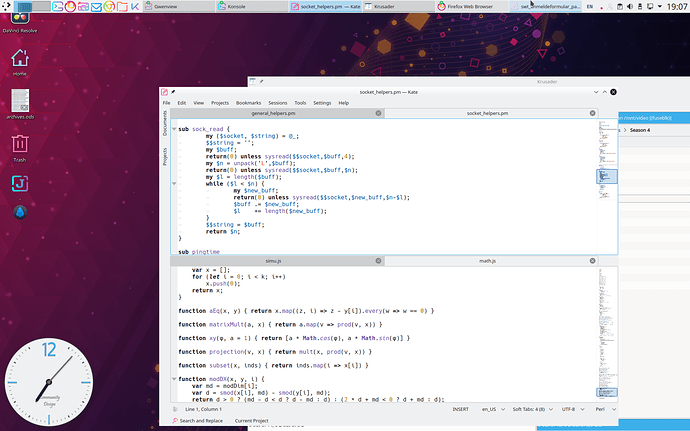Viewport: 690px width, 431px height.
Task: Open the Projects menu in Kate
Action: [x=220, y=103]
